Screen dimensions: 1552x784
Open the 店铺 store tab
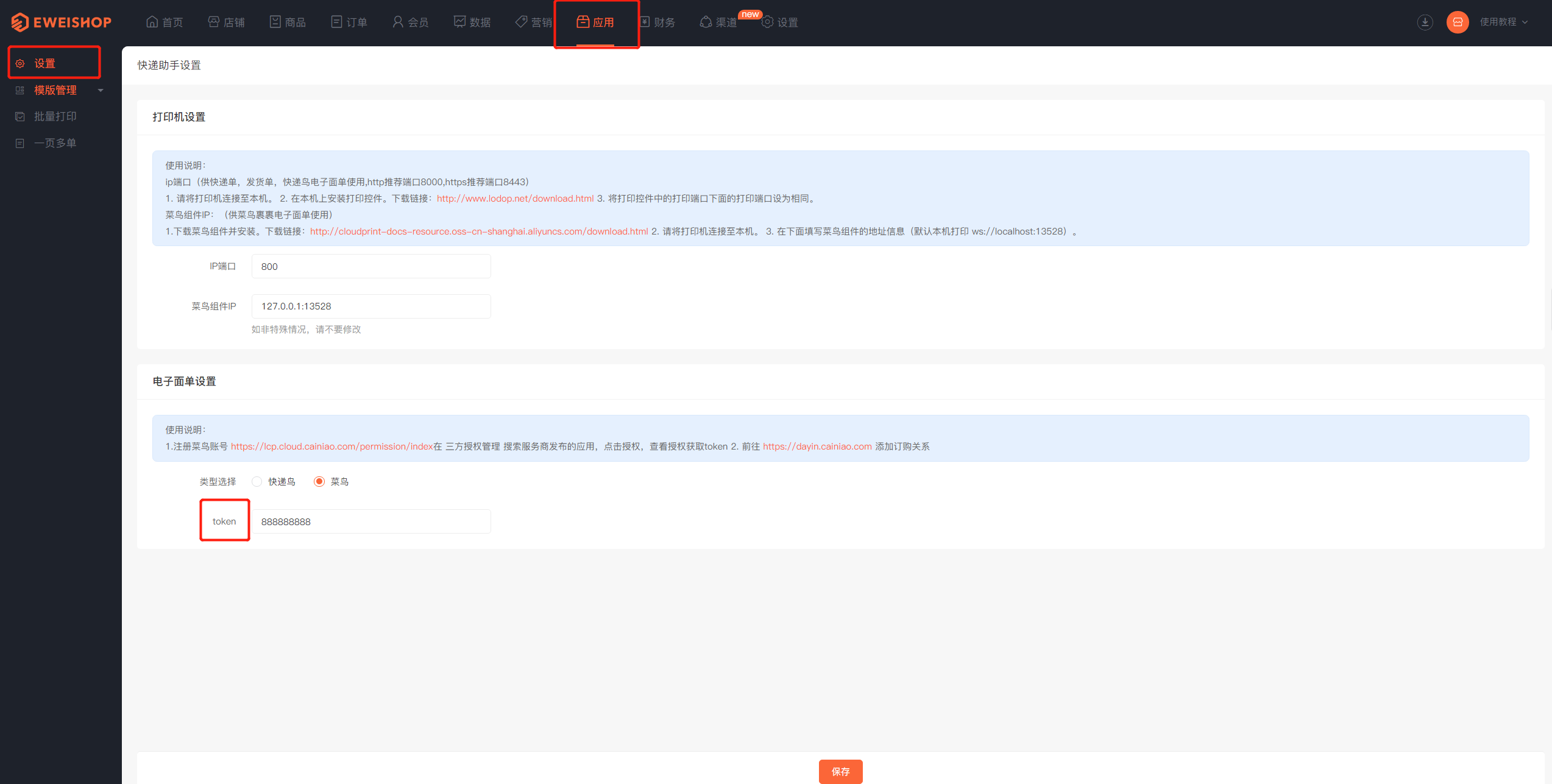pyautogui.click(x=226, y=22)
